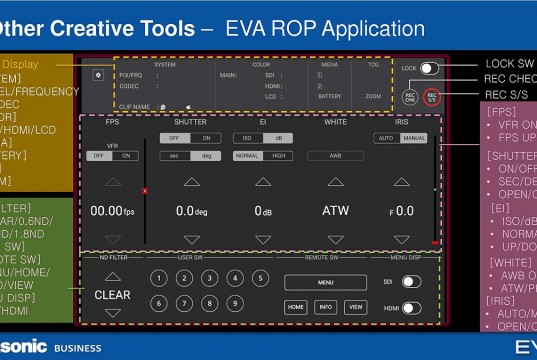Click the HOME remote button
The width and height of the screenshot is (537, 360).
pos(296,307)
